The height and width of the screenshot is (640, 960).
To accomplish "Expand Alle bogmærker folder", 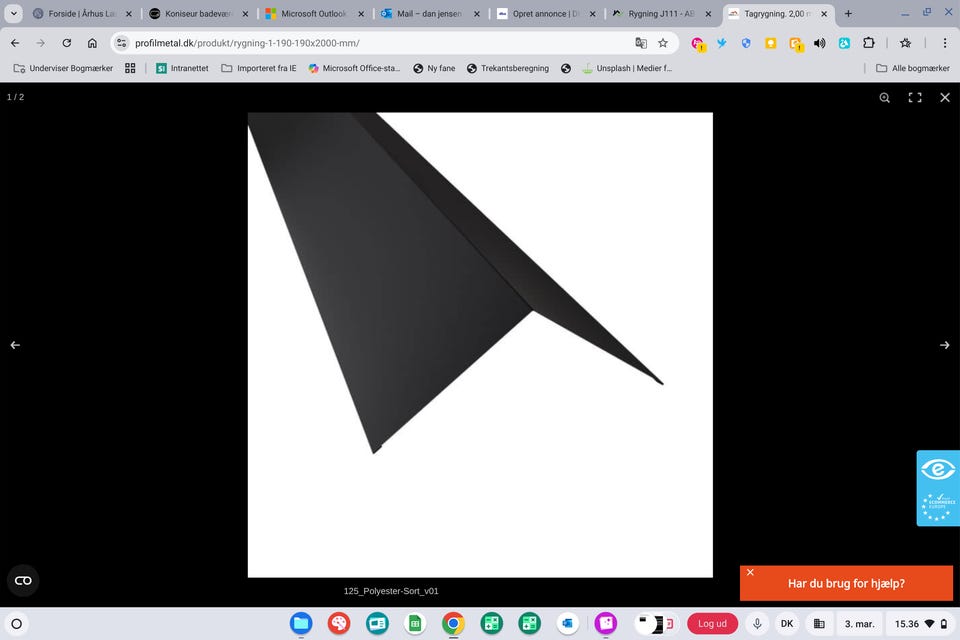I will (913, 68).
